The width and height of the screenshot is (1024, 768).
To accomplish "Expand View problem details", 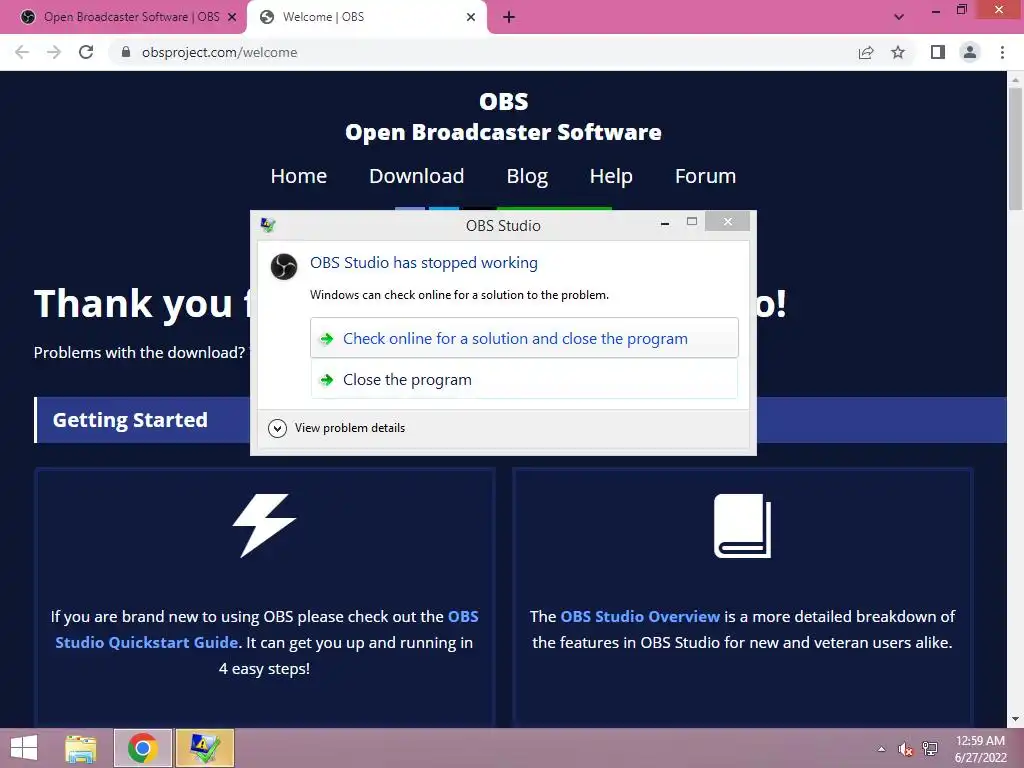I will click(x=337, y=428).
